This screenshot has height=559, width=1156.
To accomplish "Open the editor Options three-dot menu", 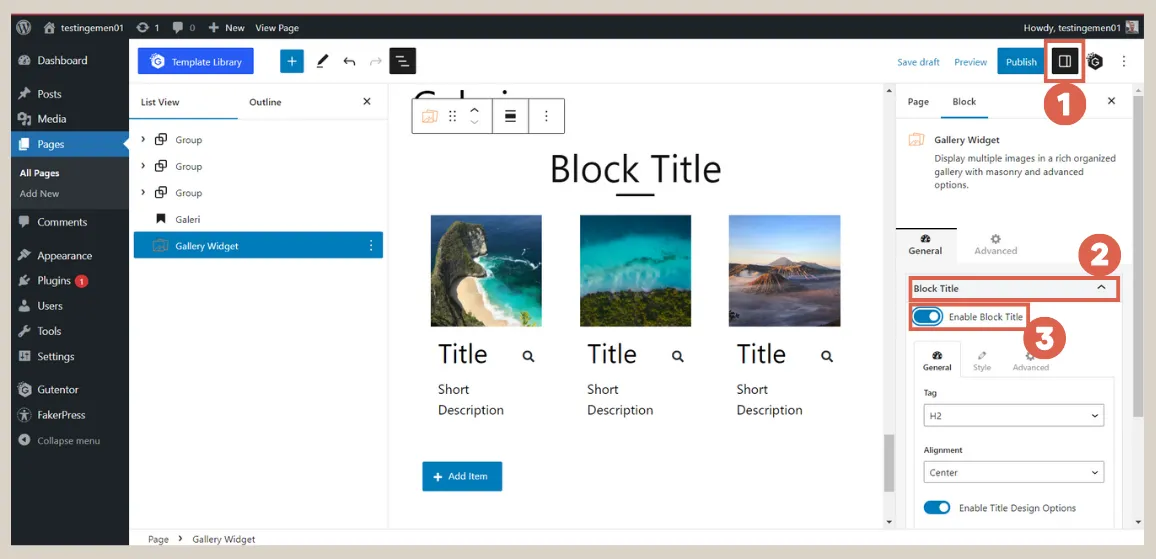I will click(1124, 62).
